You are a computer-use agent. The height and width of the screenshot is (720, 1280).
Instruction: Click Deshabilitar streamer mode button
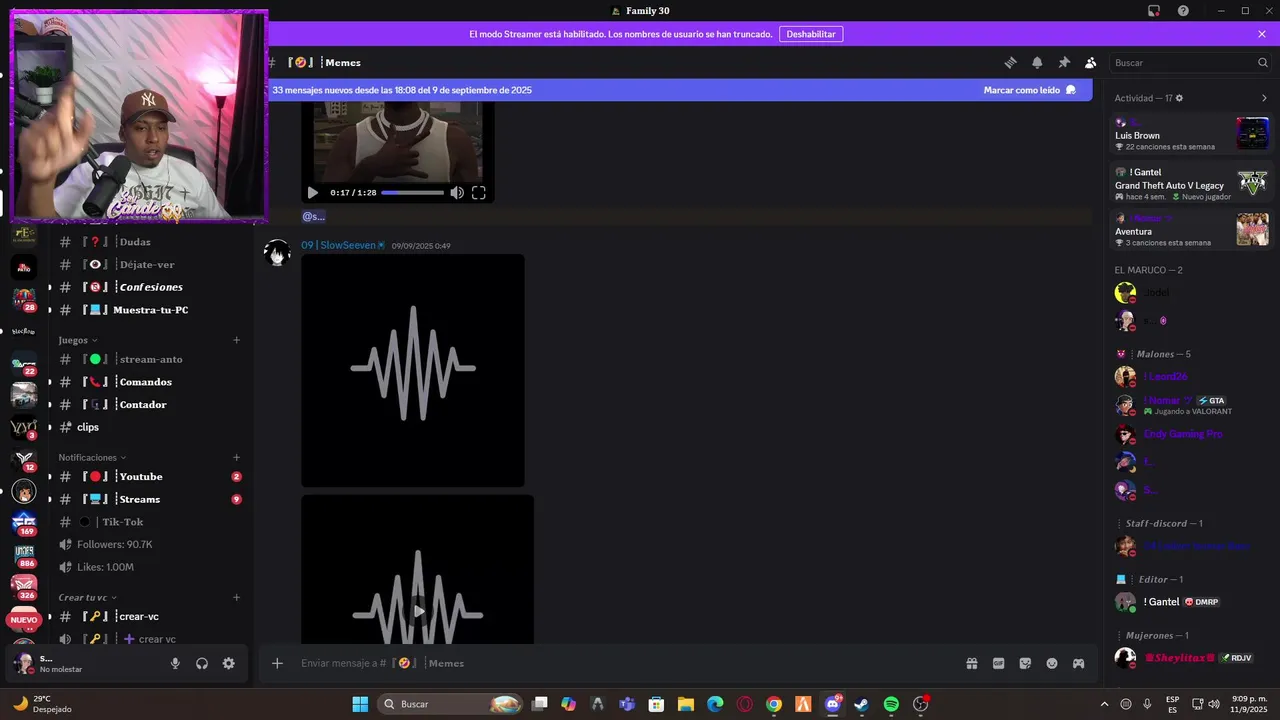tap(811, 34)
